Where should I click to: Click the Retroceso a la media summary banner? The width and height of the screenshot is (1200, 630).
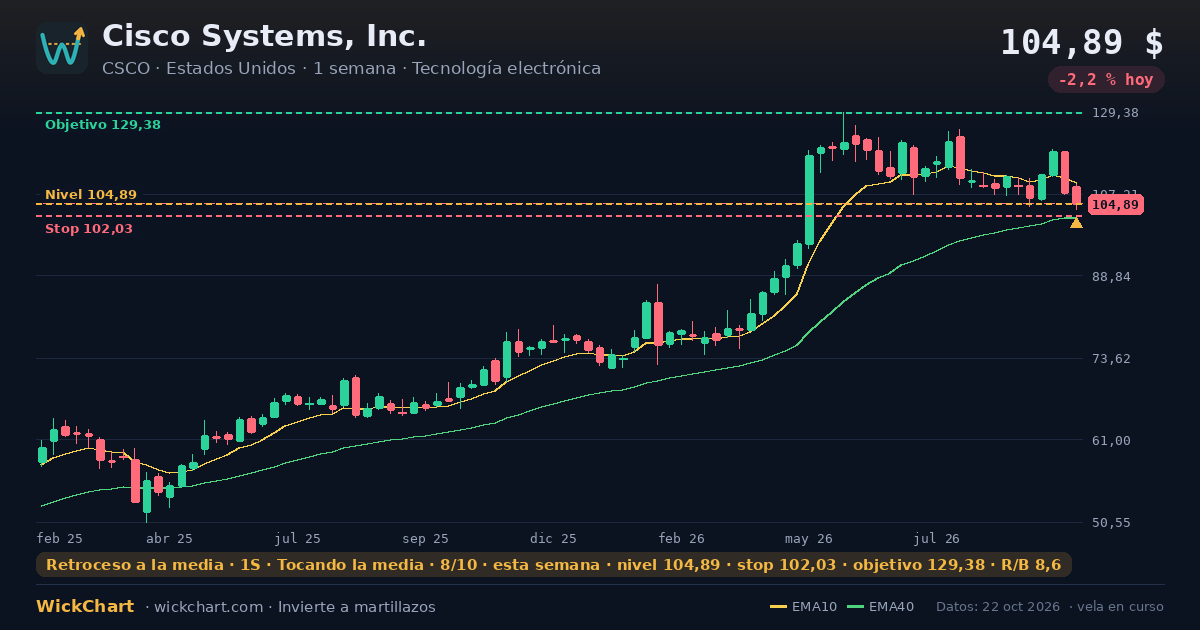[554, 565]
